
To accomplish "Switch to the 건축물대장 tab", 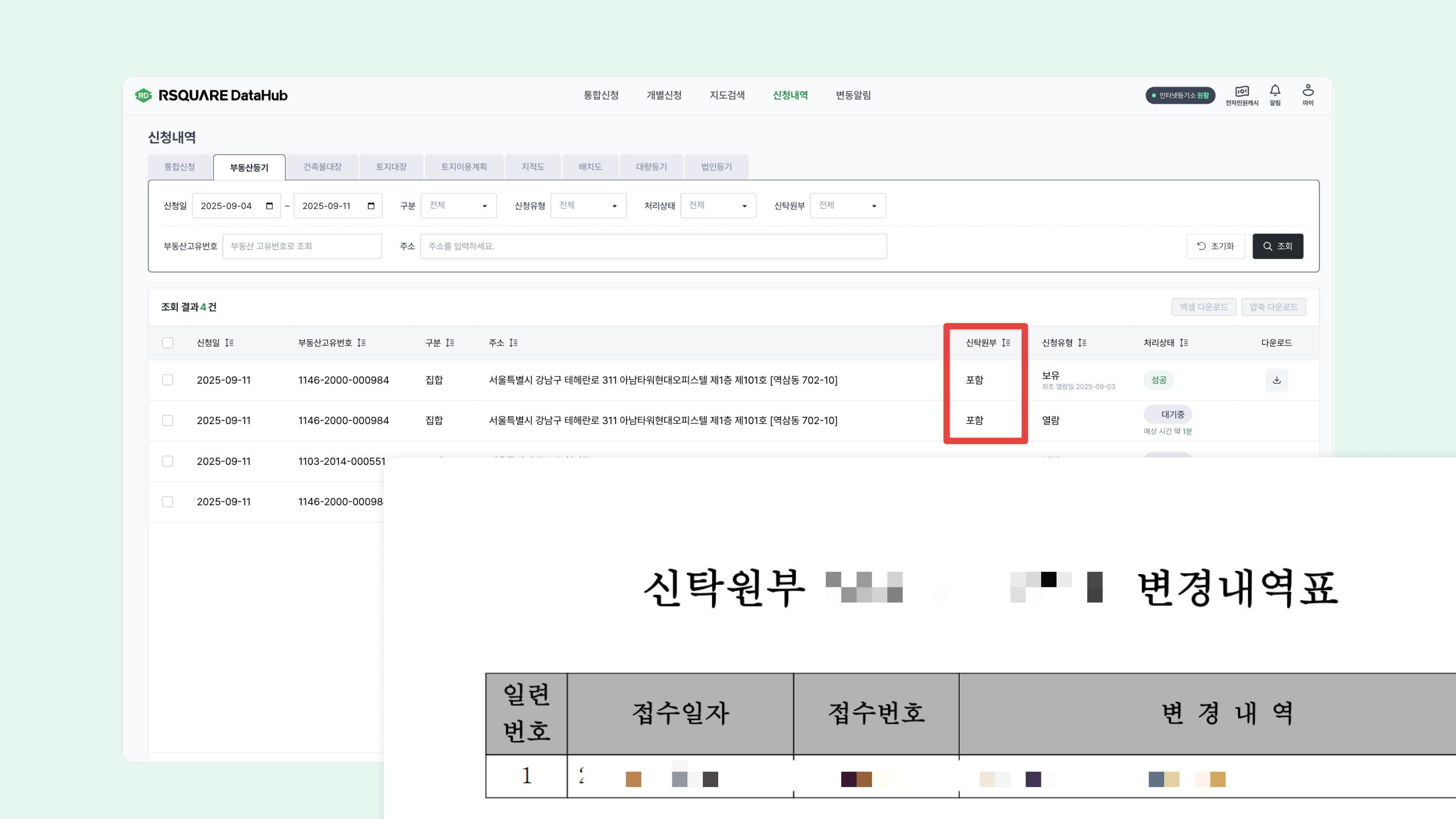I will point(322,167).
